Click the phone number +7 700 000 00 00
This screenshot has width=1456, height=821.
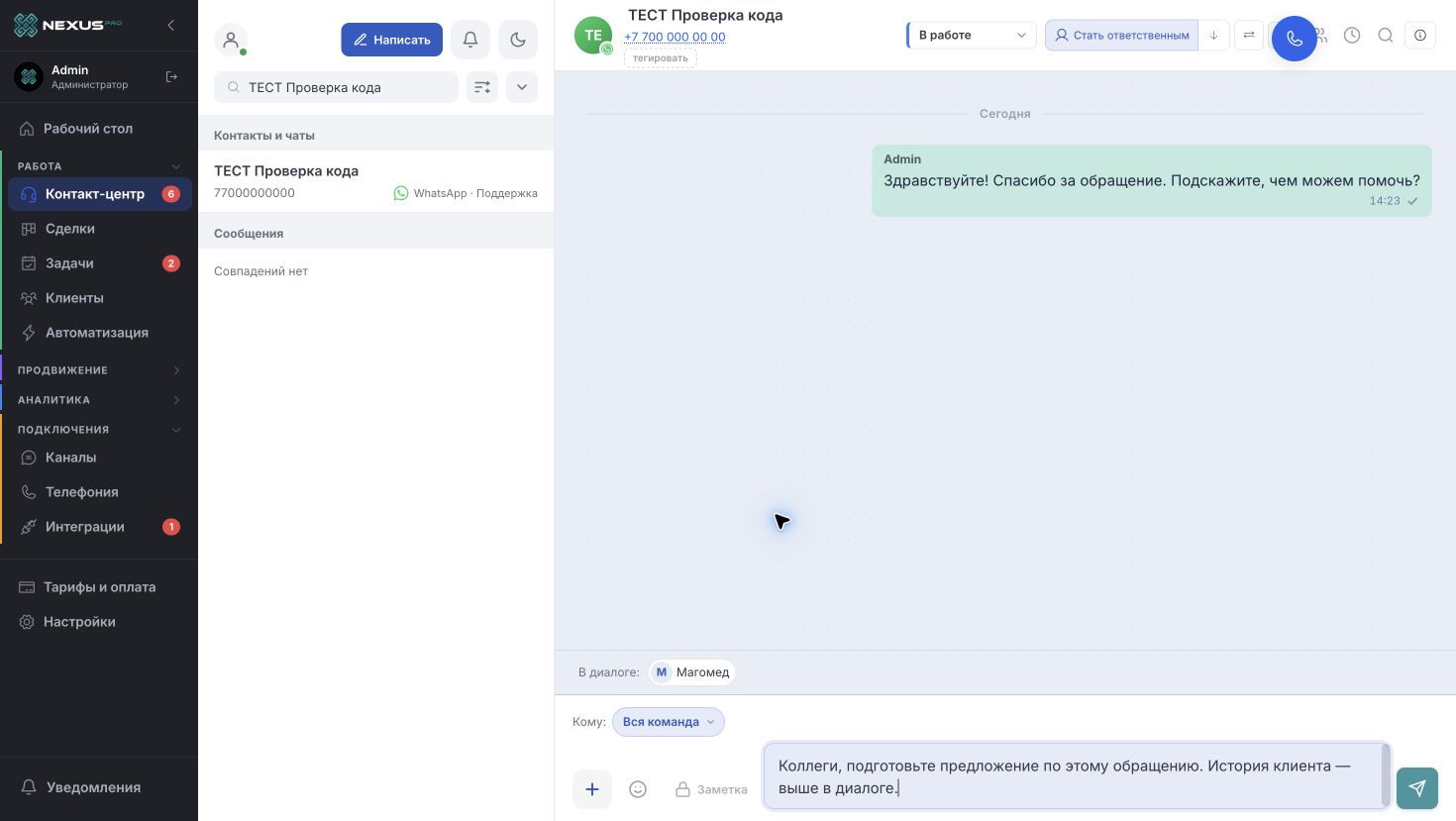pyautogui.click(x=675, y=37)
